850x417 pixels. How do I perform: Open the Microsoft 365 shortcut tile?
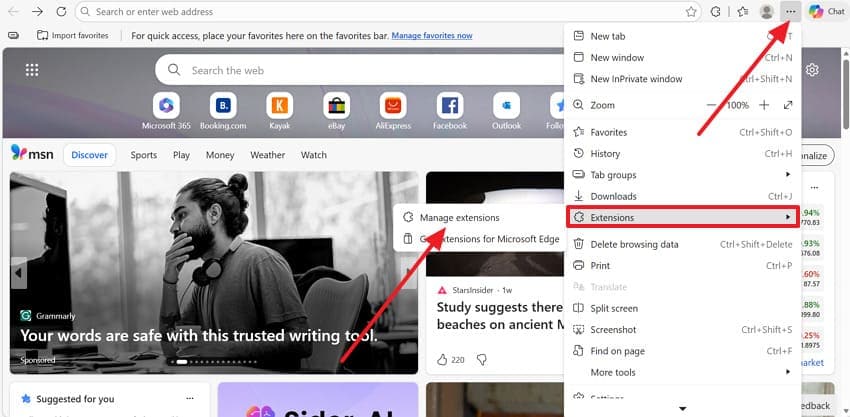(166, 111)
